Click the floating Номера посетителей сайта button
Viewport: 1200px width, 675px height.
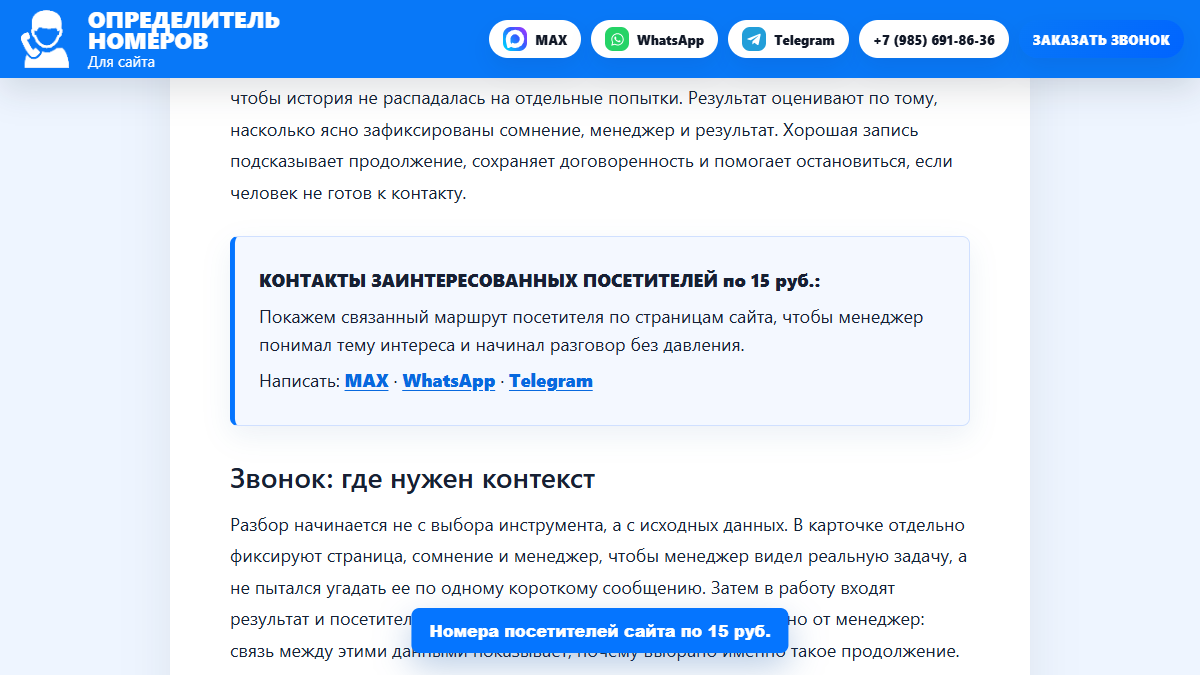point(600,631)
